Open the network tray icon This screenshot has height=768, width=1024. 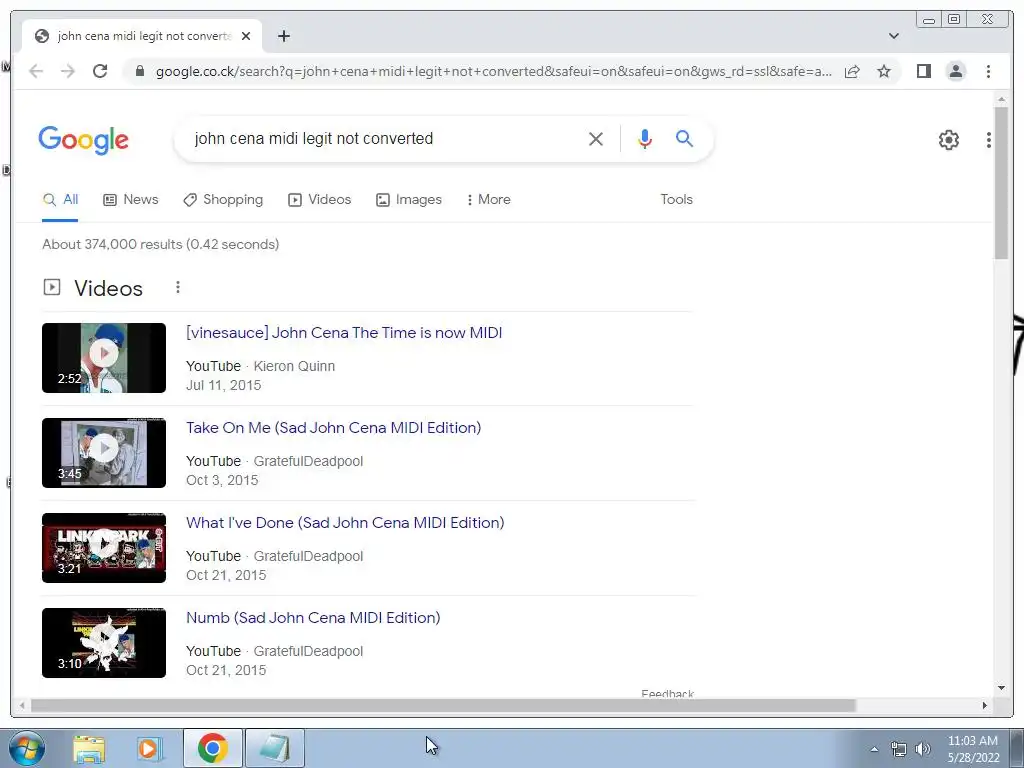[899, 749]
